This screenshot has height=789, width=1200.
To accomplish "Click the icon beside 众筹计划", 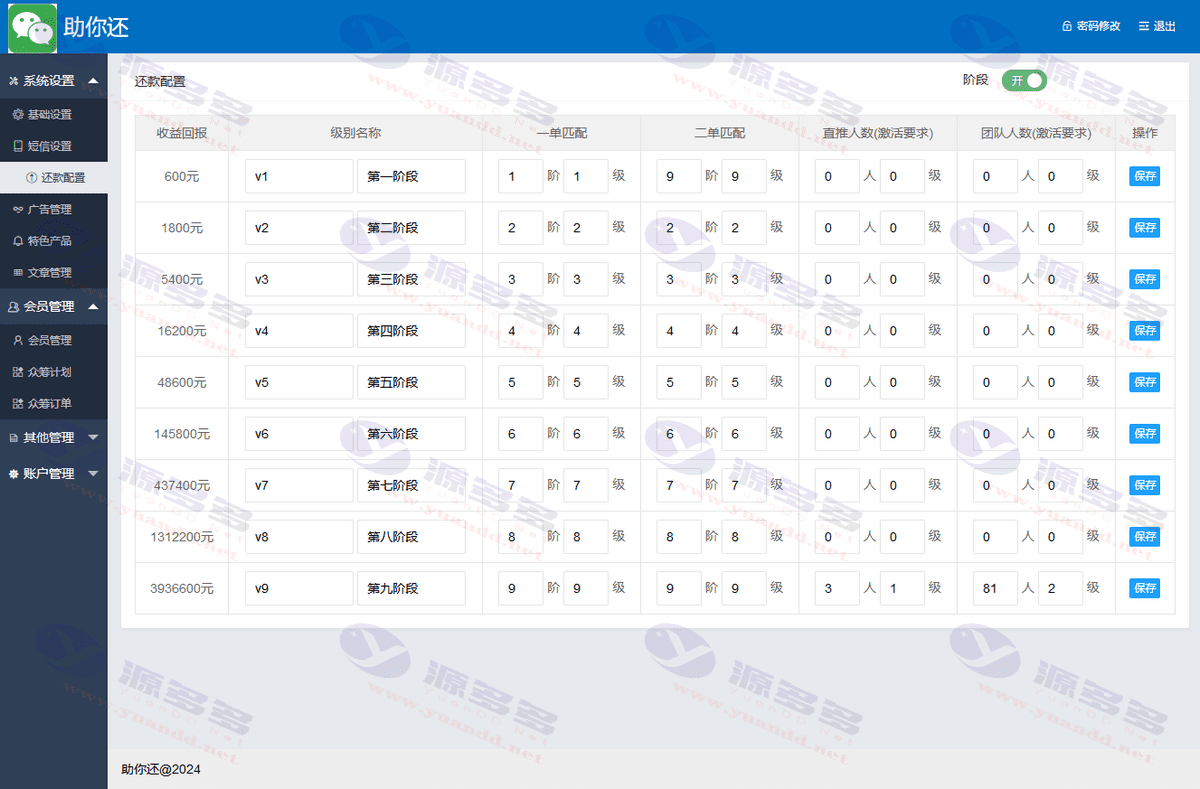I will (18, 372).
